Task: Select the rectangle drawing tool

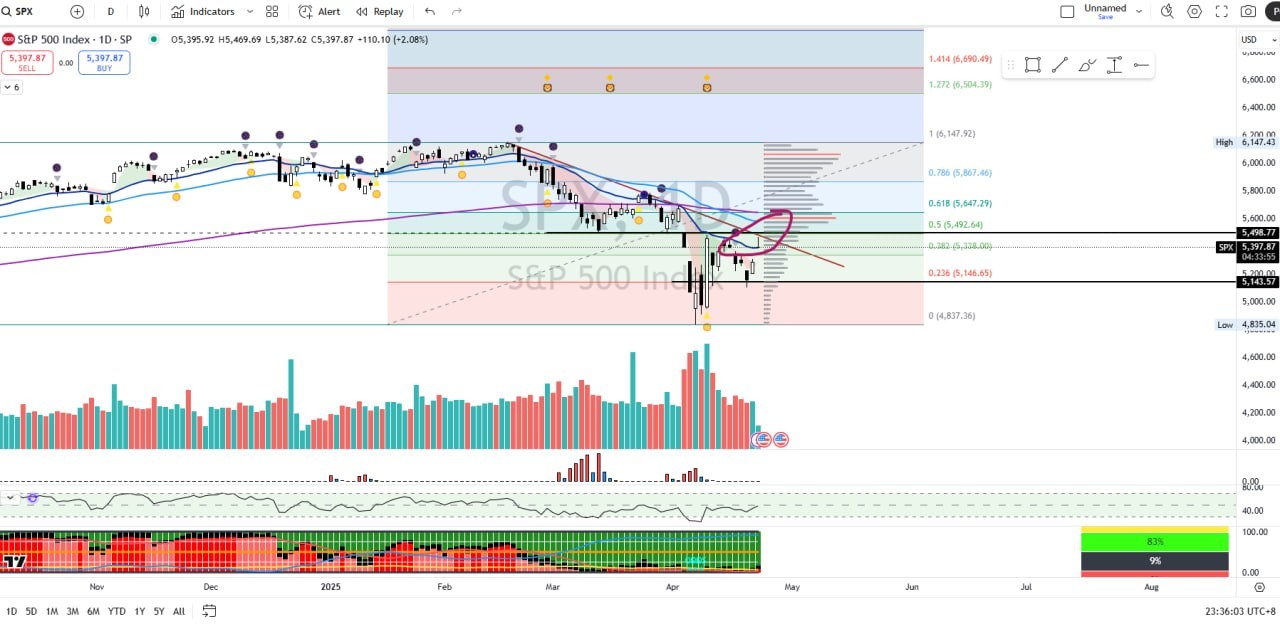Action: pyautogui.click(x=1032, y=65)
